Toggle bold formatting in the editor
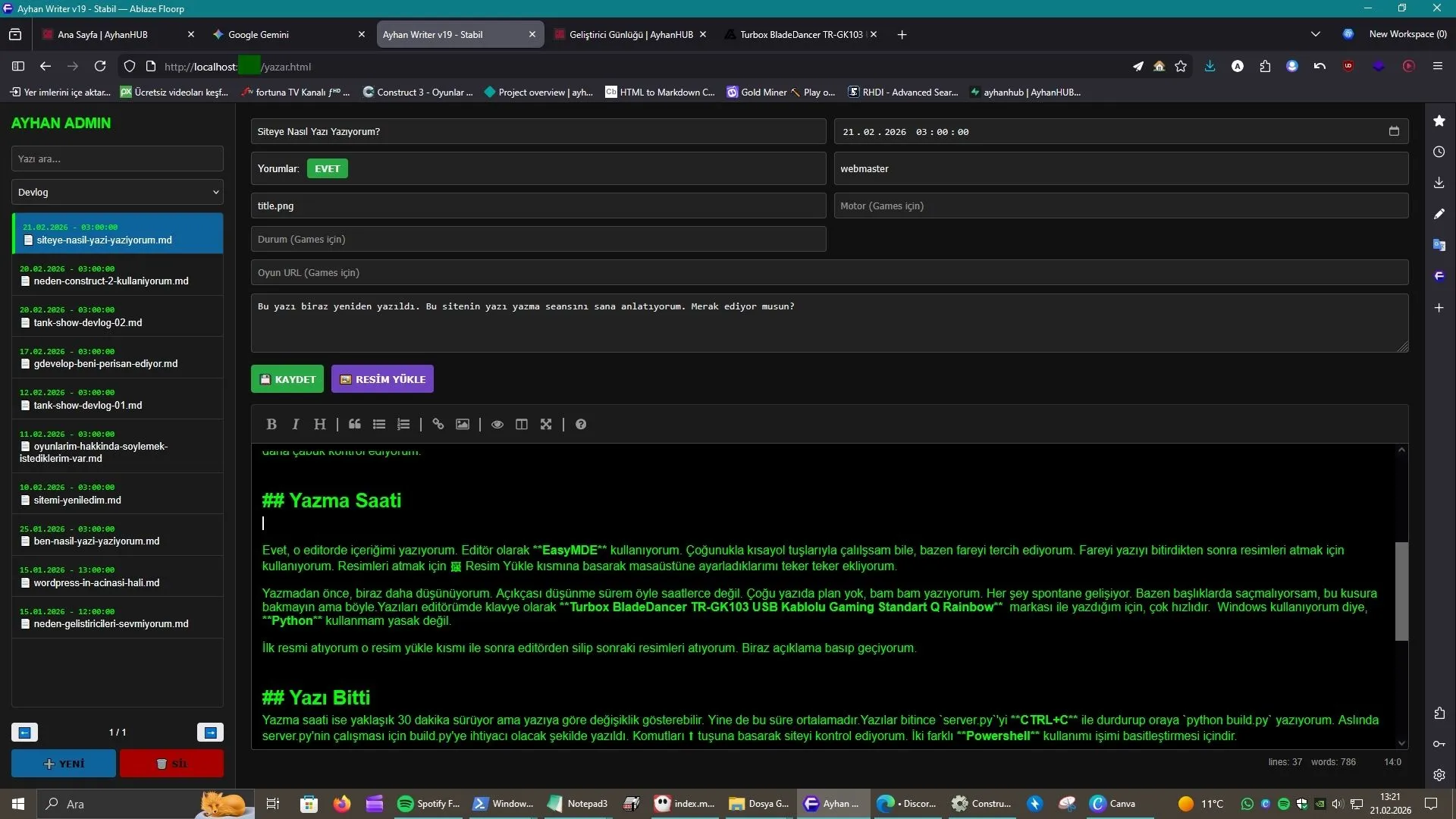The width and height of the screenshot is (1456, 819). (x=271, y=424)
